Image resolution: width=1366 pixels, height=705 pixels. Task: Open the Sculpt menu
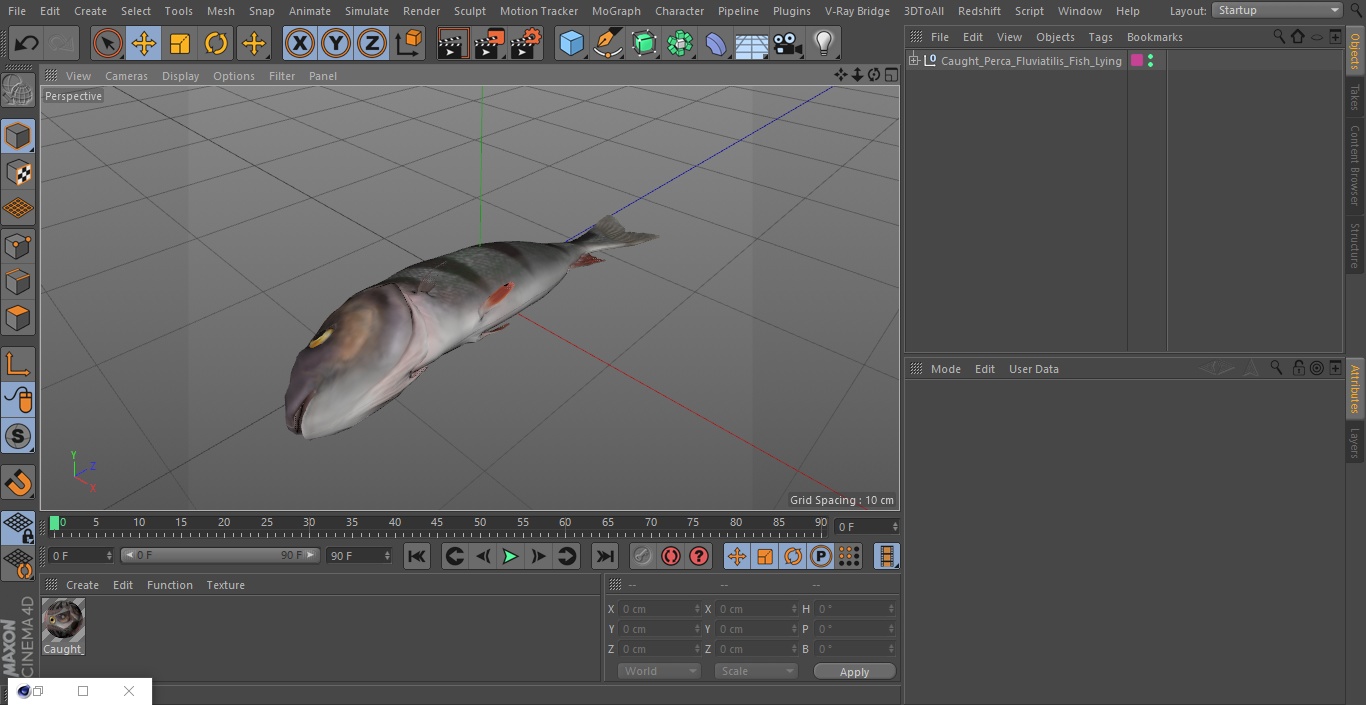pyautogui.click(x=469, y=11)
